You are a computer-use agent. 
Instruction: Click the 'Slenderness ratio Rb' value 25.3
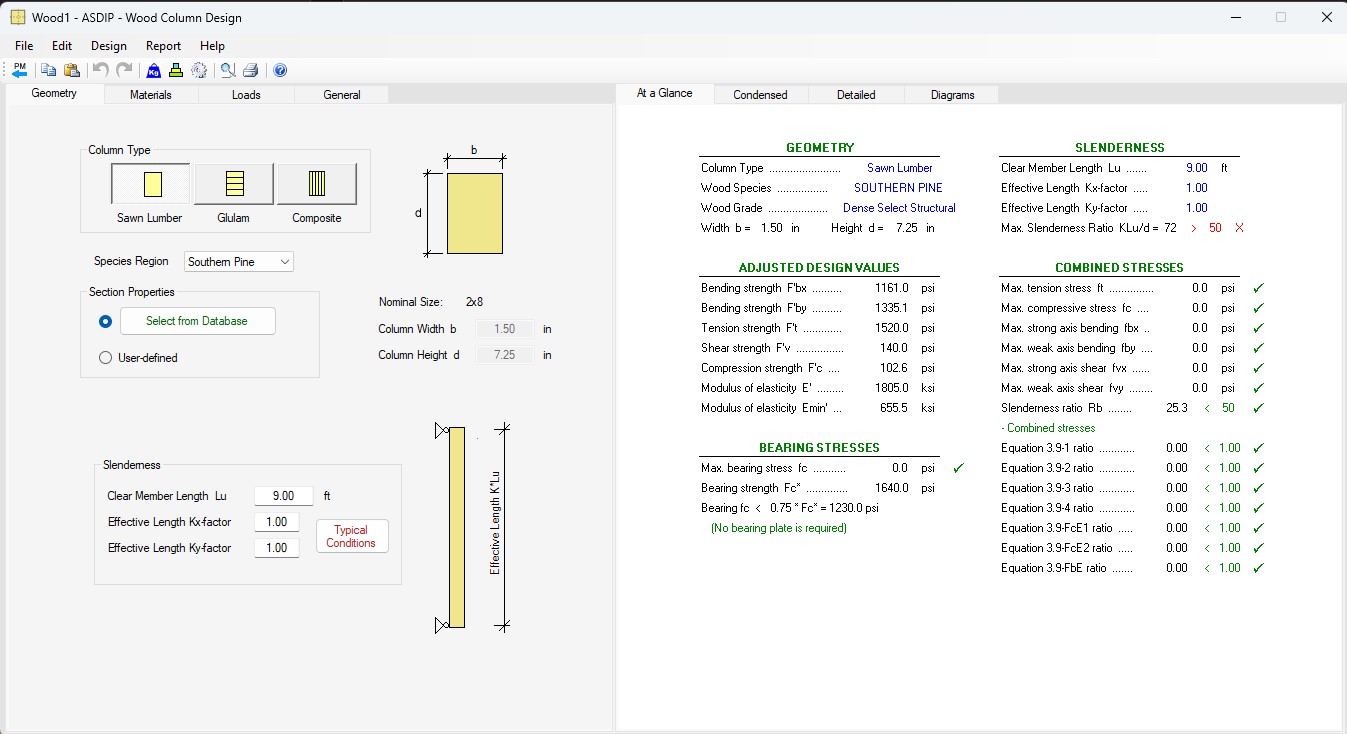click(x=1177, y=408)
